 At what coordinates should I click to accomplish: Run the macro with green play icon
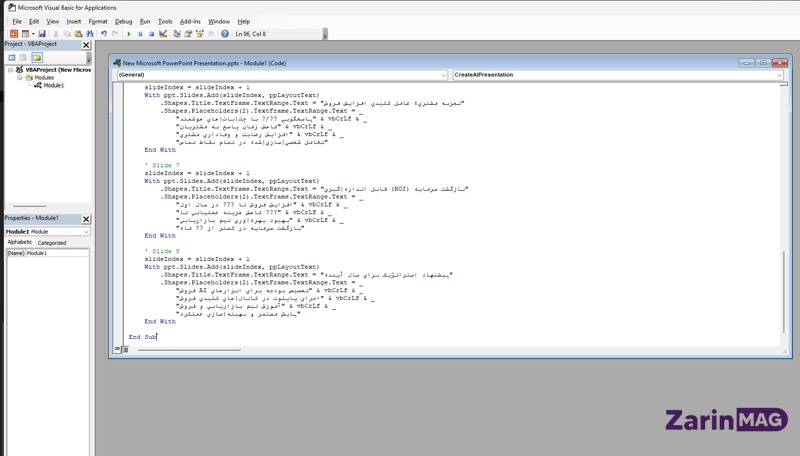[x=129, y=34]
